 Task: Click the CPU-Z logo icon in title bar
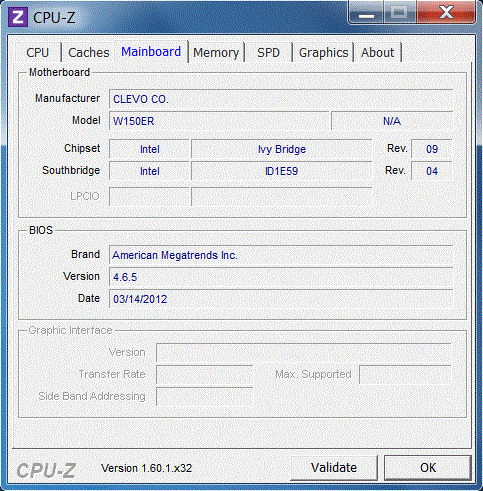tap(18, 17)
